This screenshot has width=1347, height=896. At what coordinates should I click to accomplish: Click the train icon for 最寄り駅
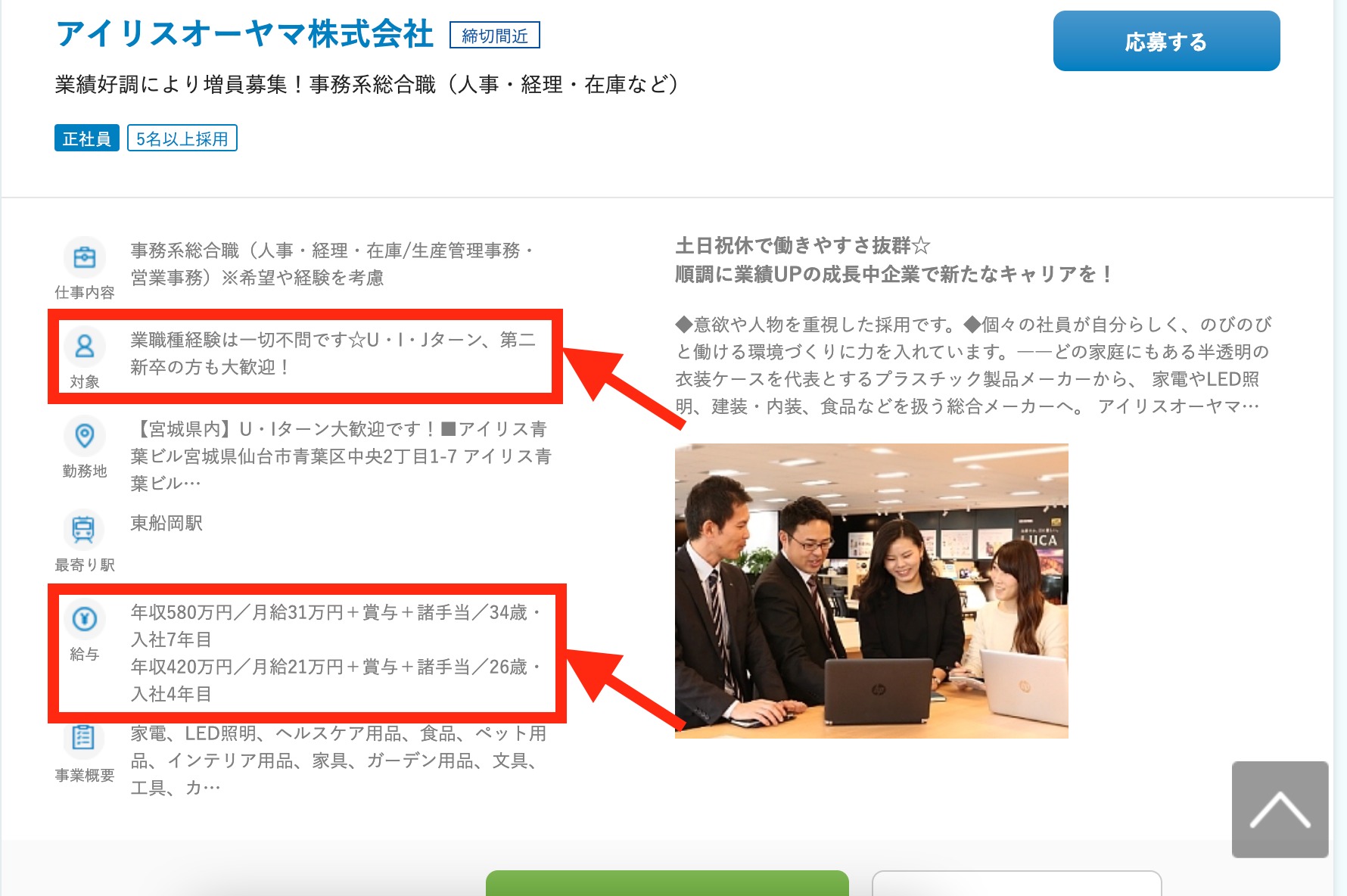[84, 529]
